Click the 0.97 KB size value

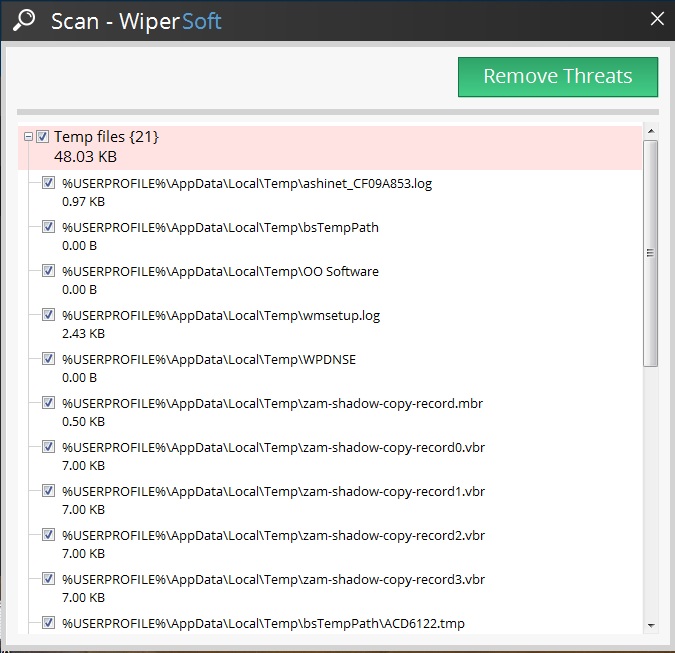pyautogui.click(x=84, y=202)
